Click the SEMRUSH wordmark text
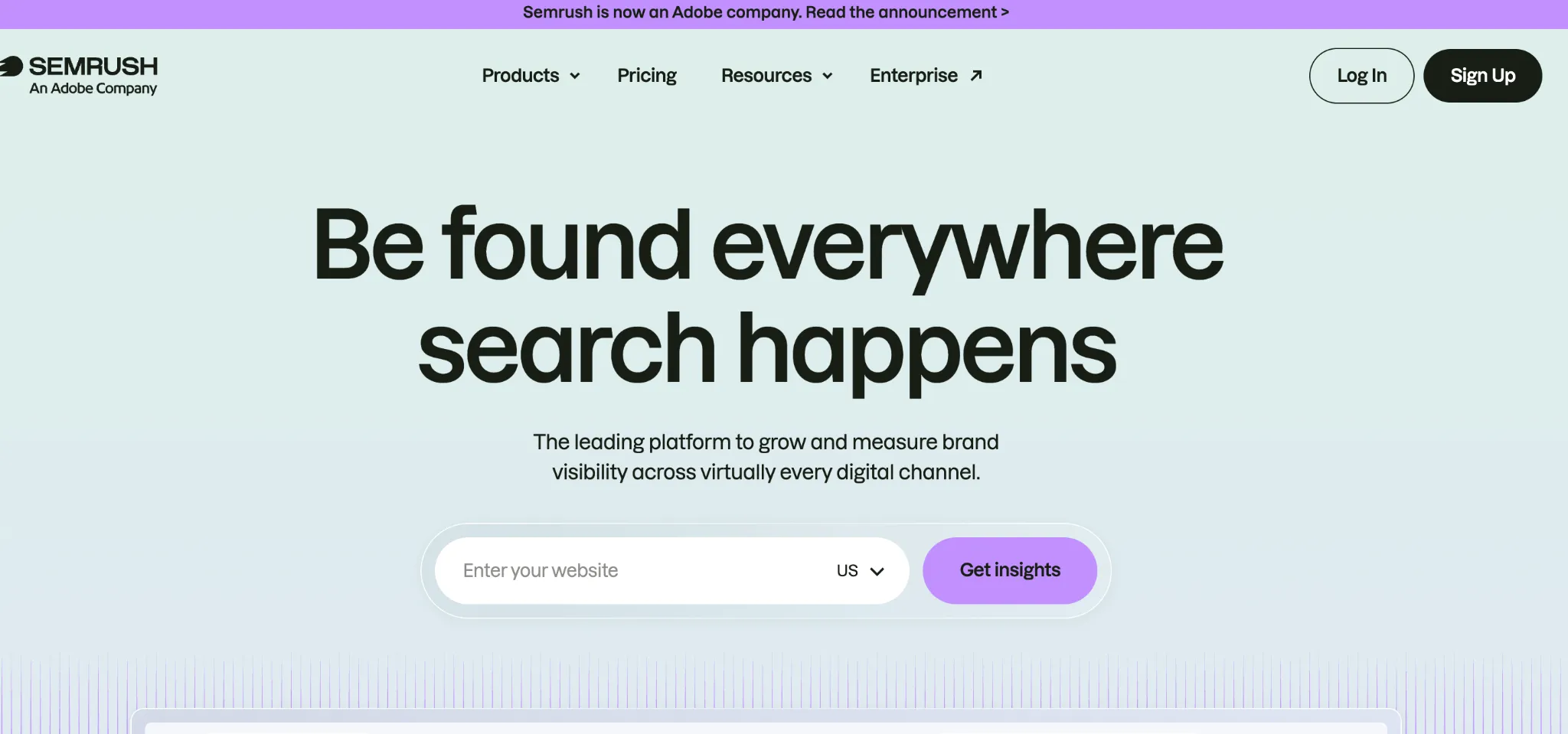 pyautogui.click(x=93, y=67)
